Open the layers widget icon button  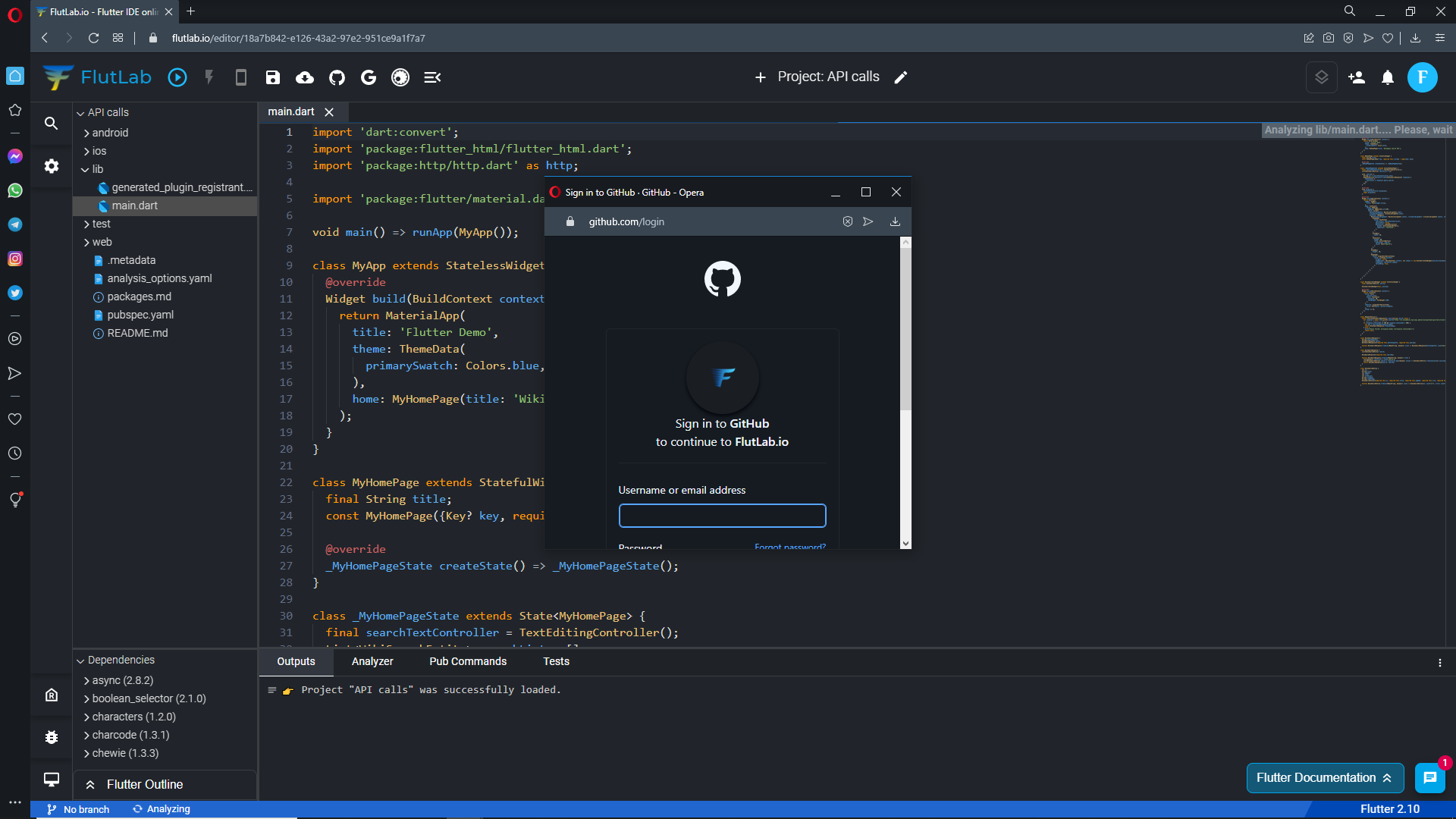[1322, 77]
